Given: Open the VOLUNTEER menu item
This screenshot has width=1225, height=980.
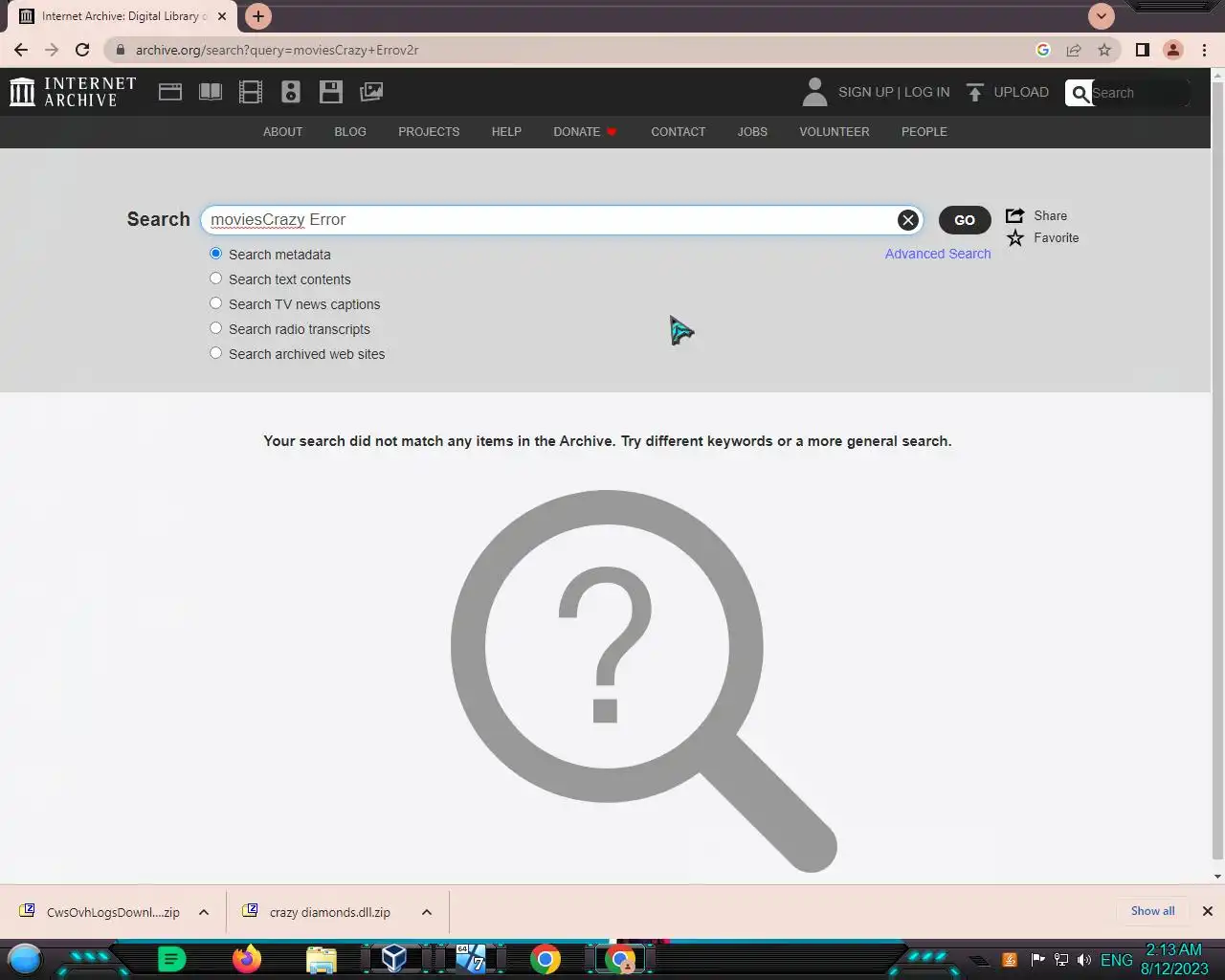Looking at the screenshot, I should click(835, 132).
